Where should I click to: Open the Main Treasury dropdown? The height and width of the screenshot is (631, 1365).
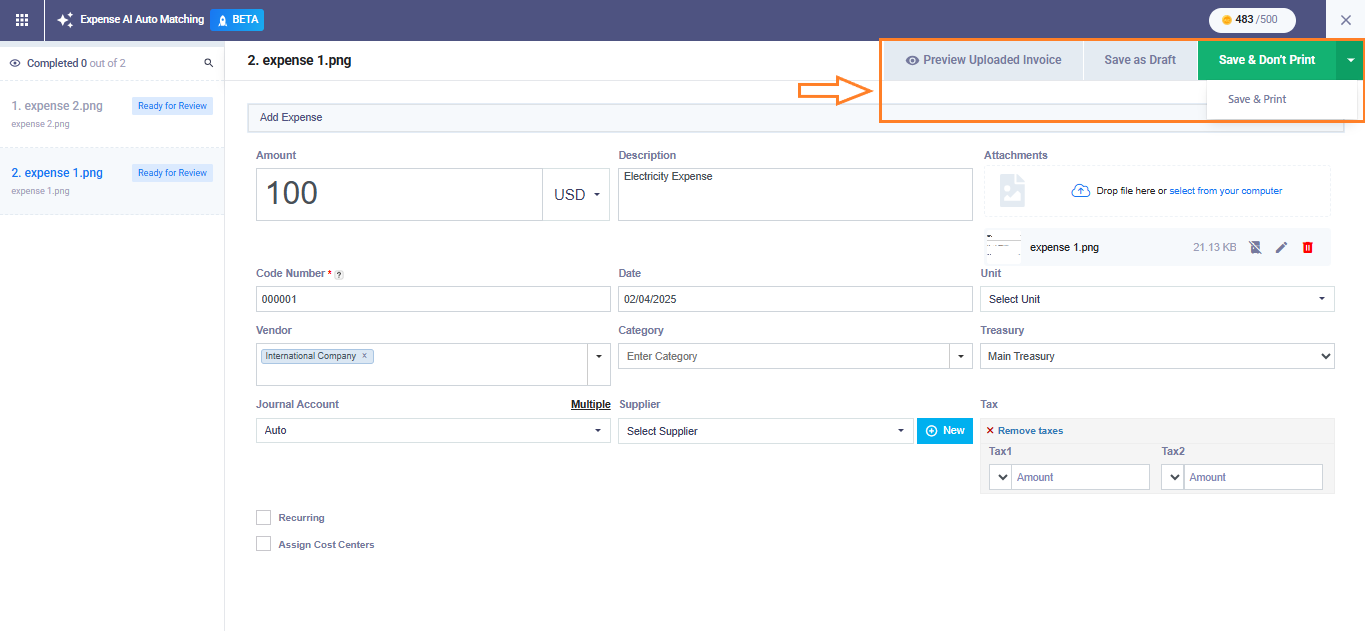(1156, 356)
